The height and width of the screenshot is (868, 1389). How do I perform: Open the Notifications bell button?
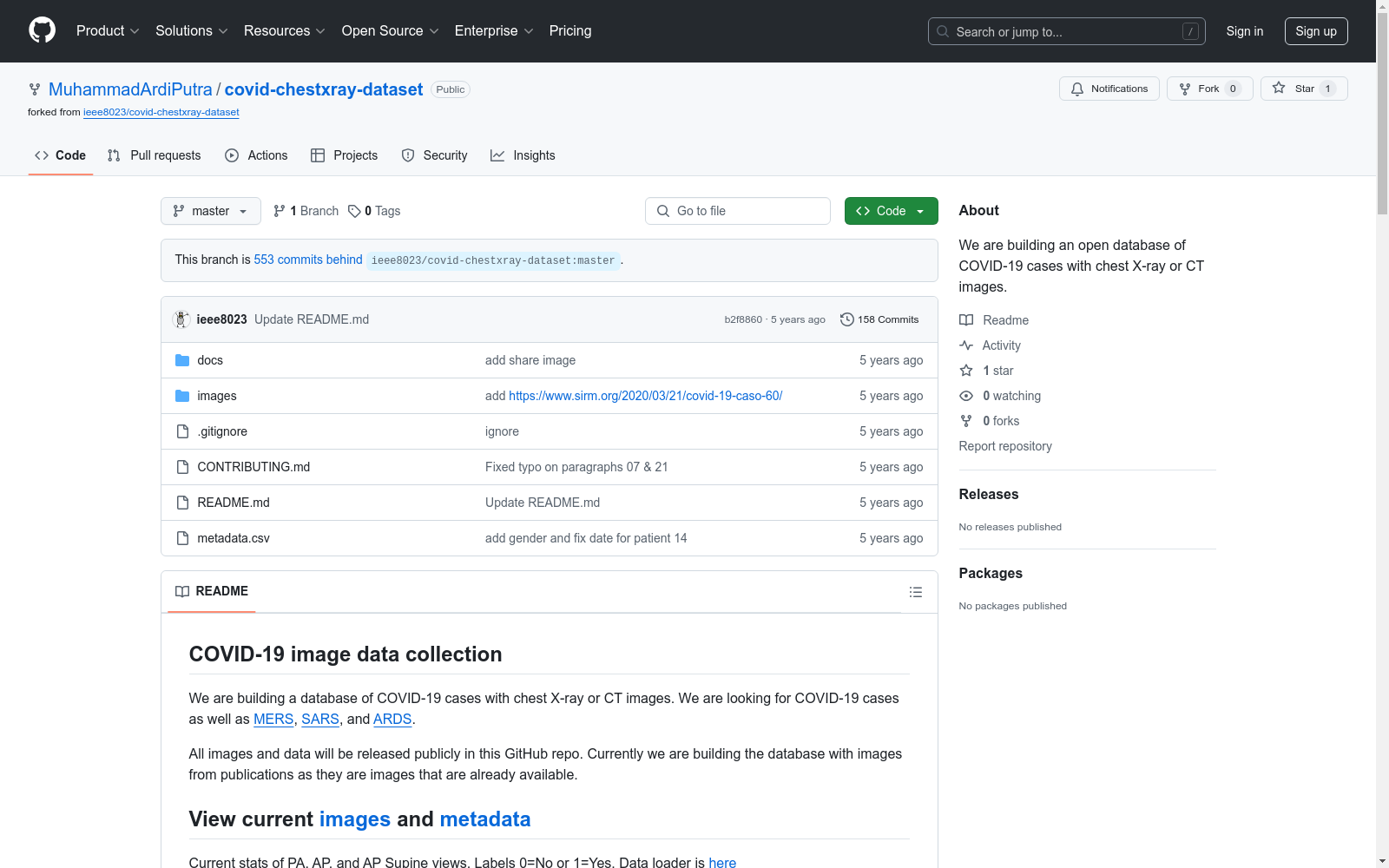[x=1109, y=89]
